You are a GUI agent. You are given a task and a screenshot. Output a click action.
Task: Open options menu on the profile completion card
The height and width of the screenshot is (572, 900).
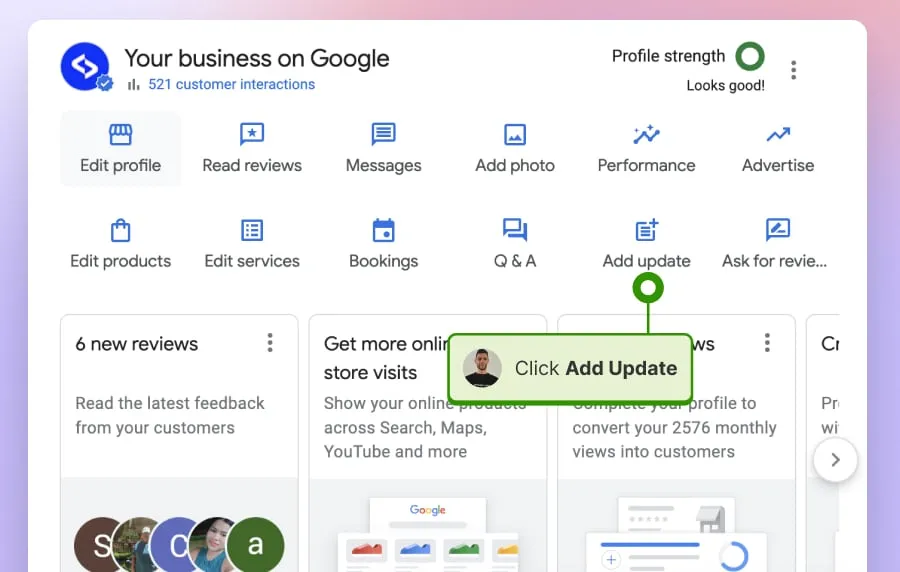point(767,343)
